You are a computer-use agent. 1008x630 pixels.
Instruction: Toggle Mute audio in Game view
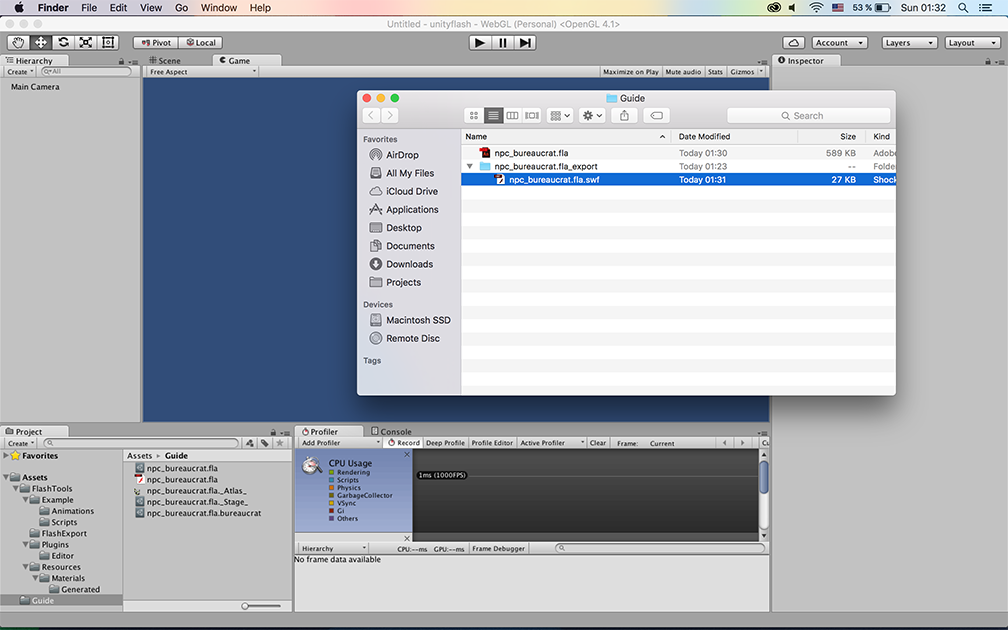tap(683, 72)
